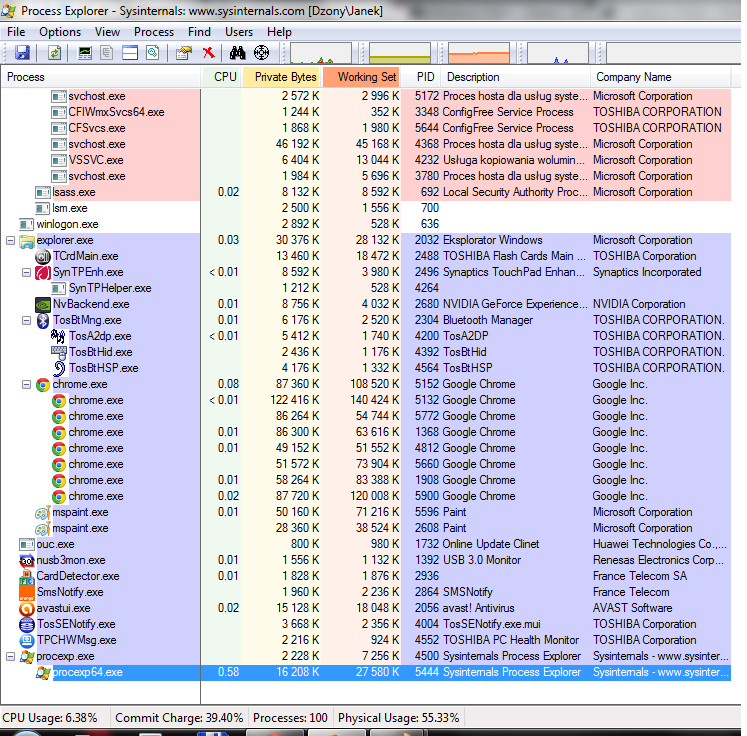Open Properties via the toolbar icon
Viewport: 747px width, 736px height.
184,52
